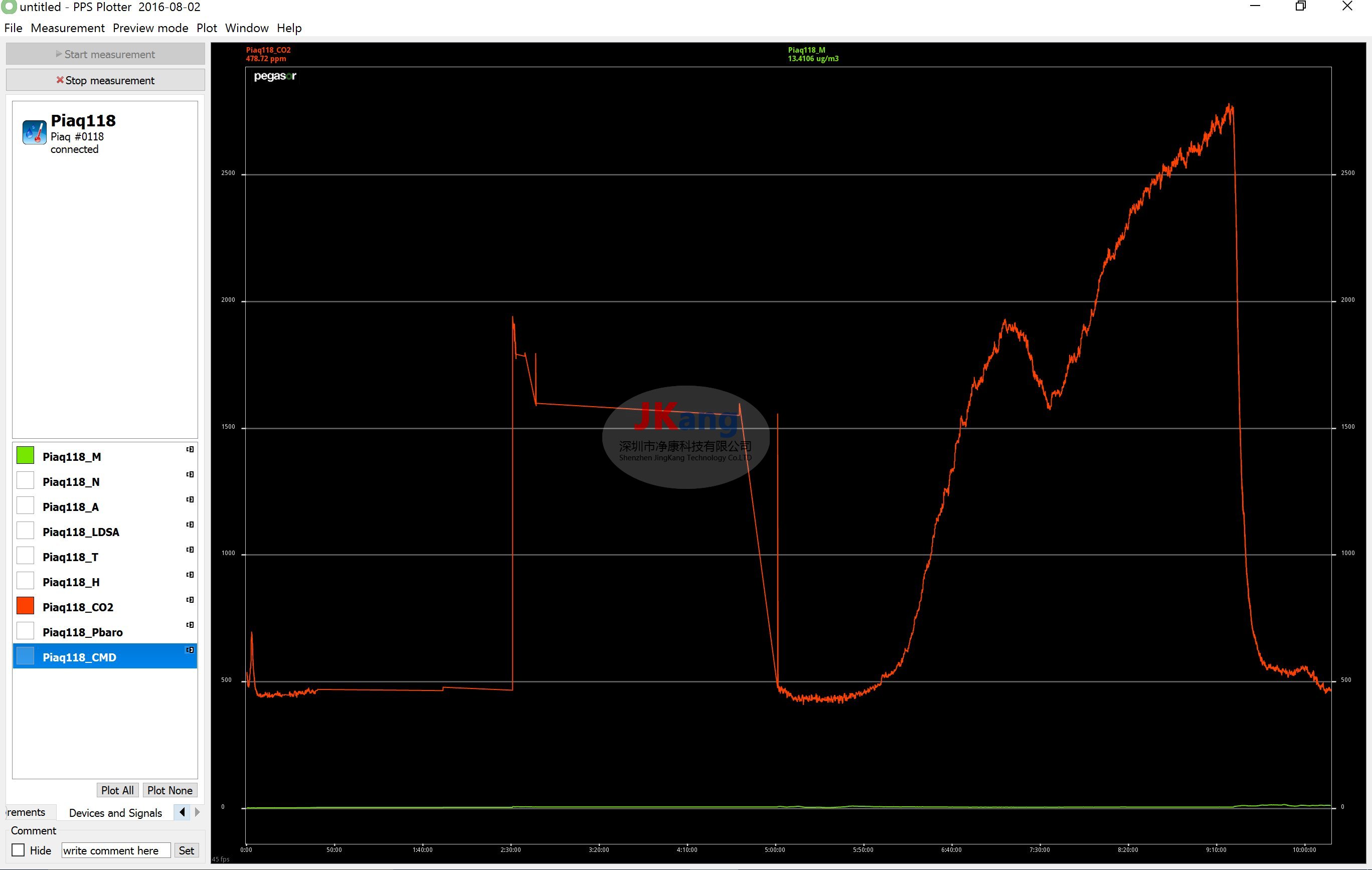Image resolution: width=1372 pixels, height=870 pixels.
Task: Toggle the orange Piaq118_CO2 signal color box
Action: [x=25, y=606]
